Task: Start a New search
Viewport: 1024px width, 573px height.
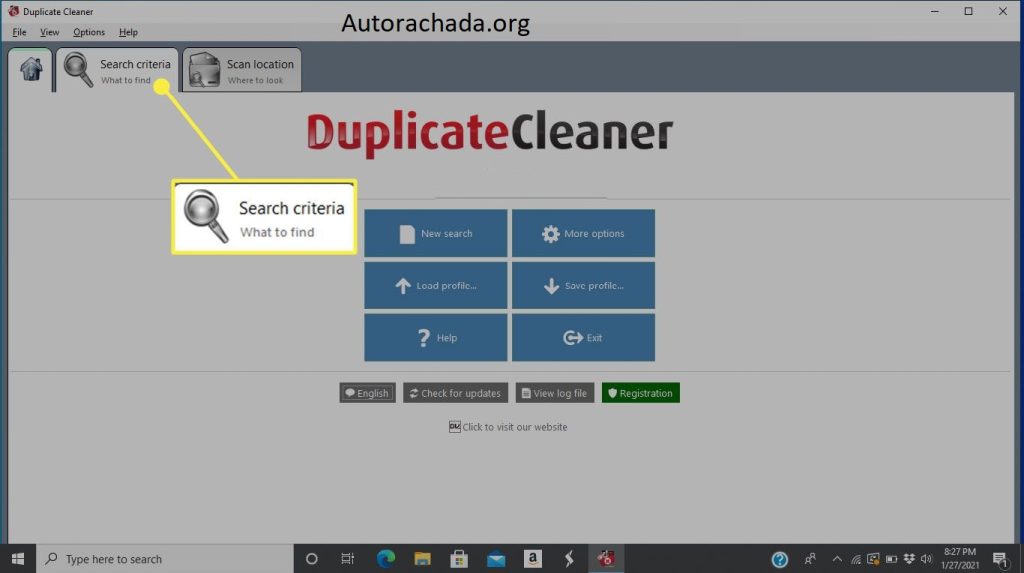Action: pos(436,233)
